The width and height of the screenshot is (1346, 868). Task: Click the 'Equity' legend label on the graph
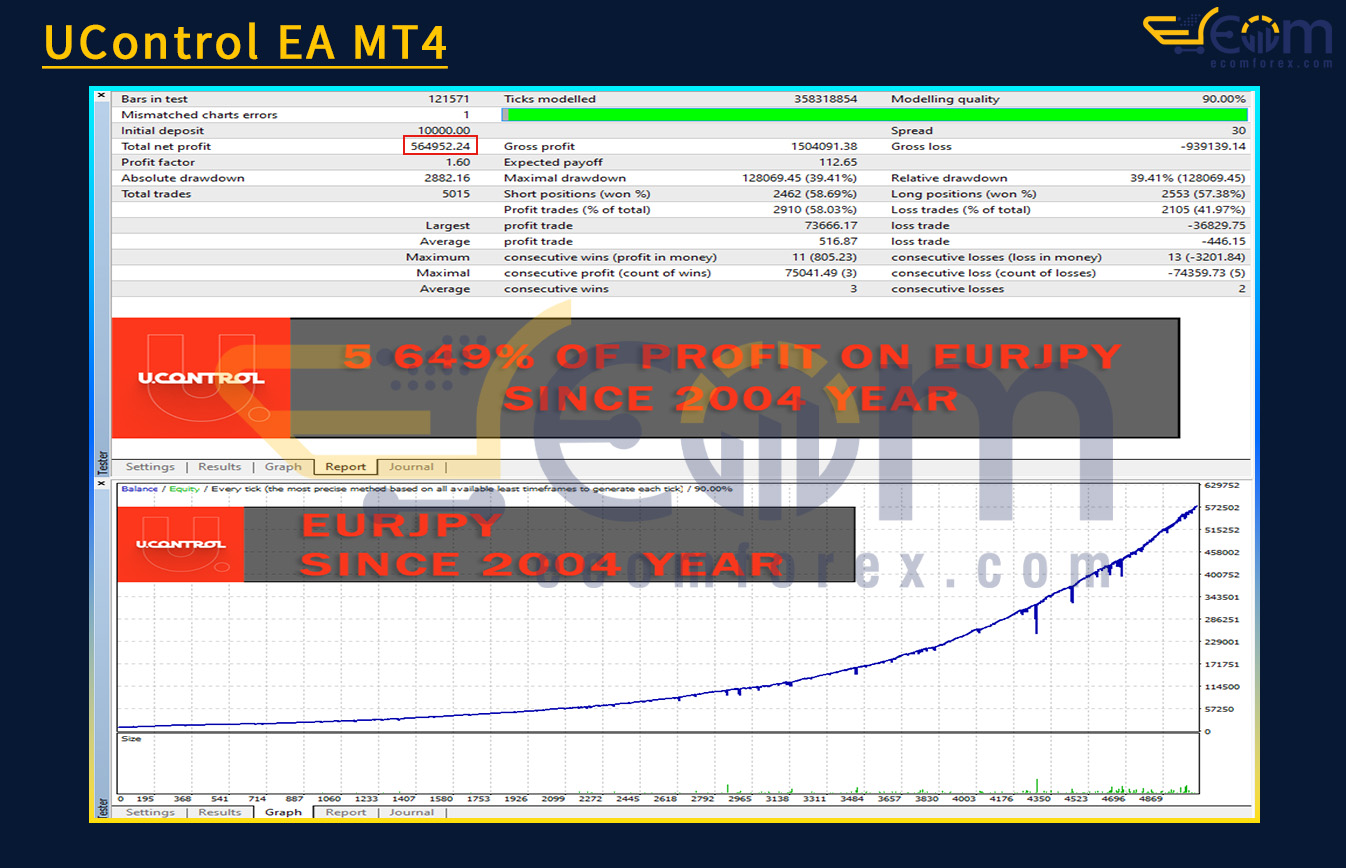(x=184, y=489)
